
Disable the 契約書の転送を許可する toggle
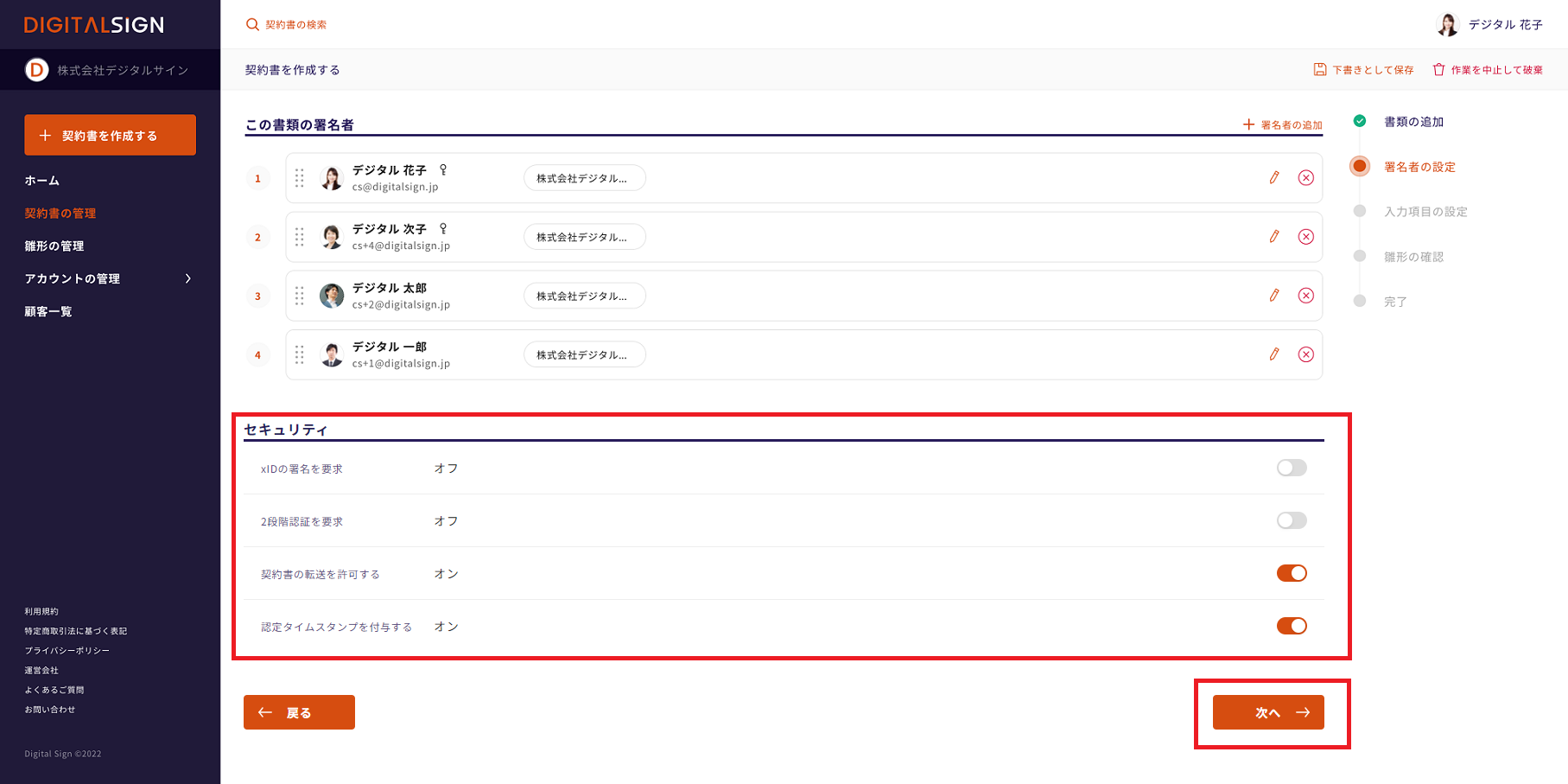coord(1291,573)
